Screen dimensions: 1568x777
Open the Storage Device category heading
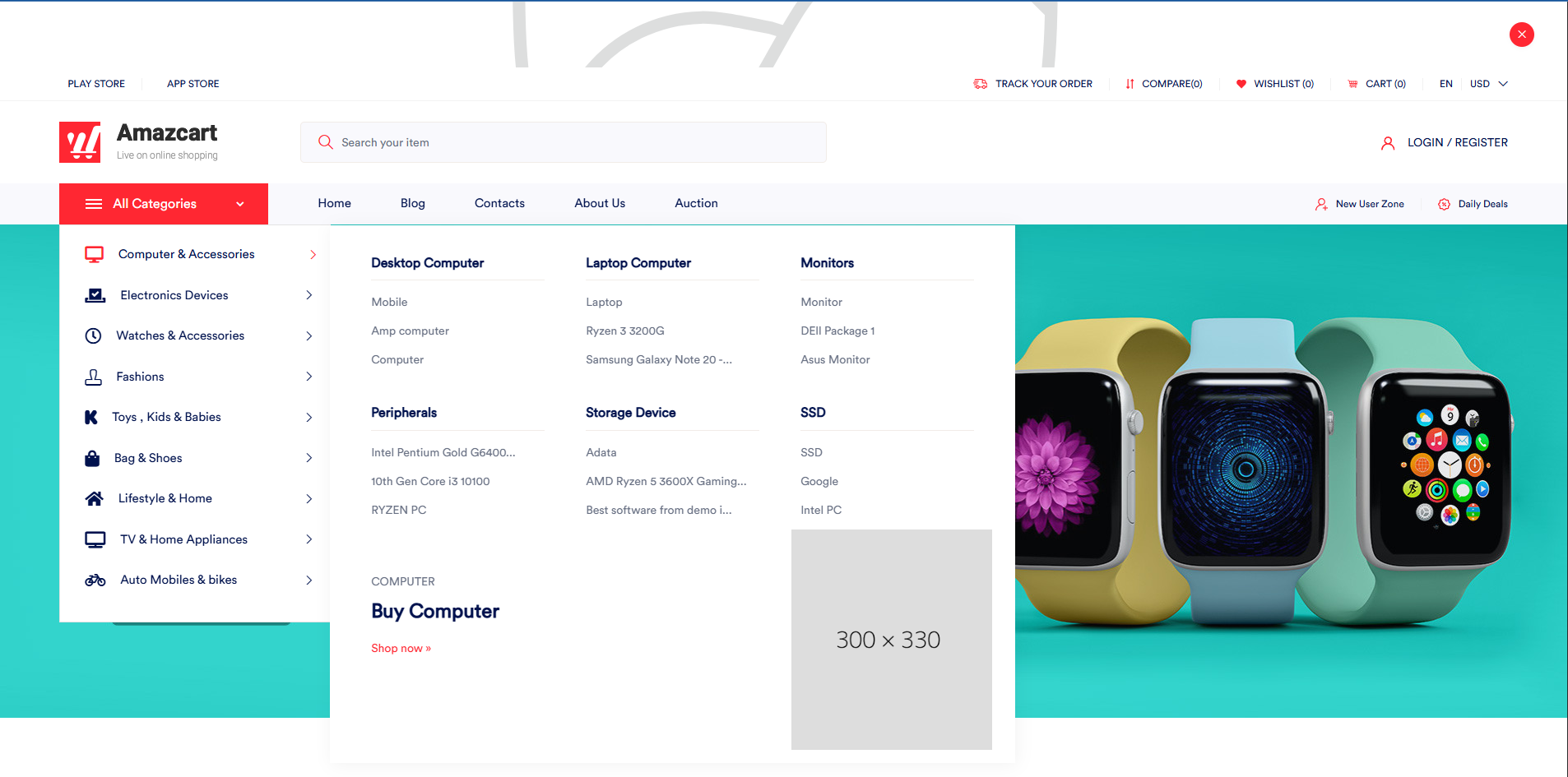631,413
